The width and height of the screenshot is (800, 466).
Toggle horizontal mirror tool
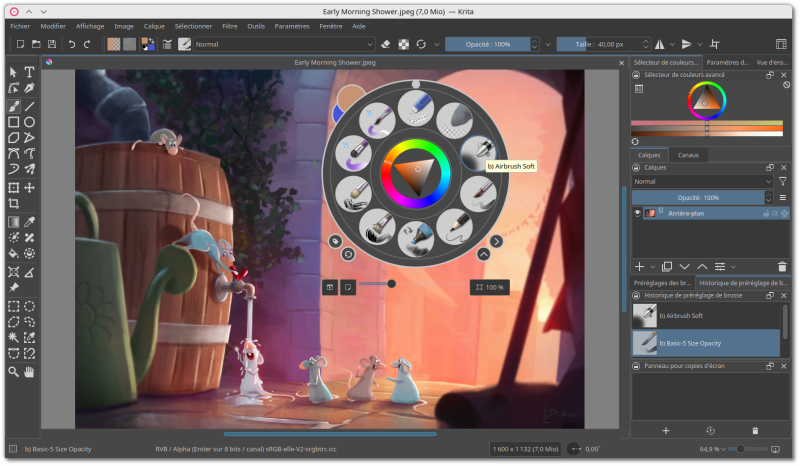(660, 44)
